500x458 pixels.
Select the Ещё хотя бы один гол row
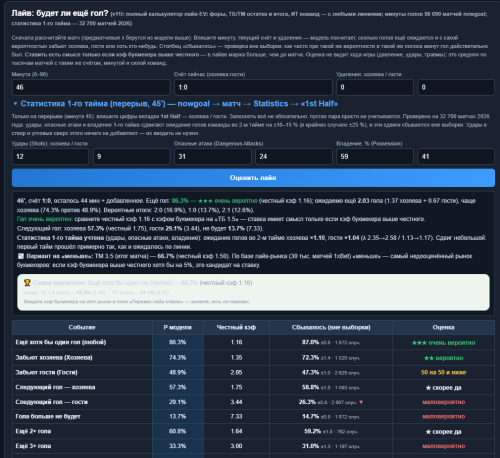coord(253,342)
